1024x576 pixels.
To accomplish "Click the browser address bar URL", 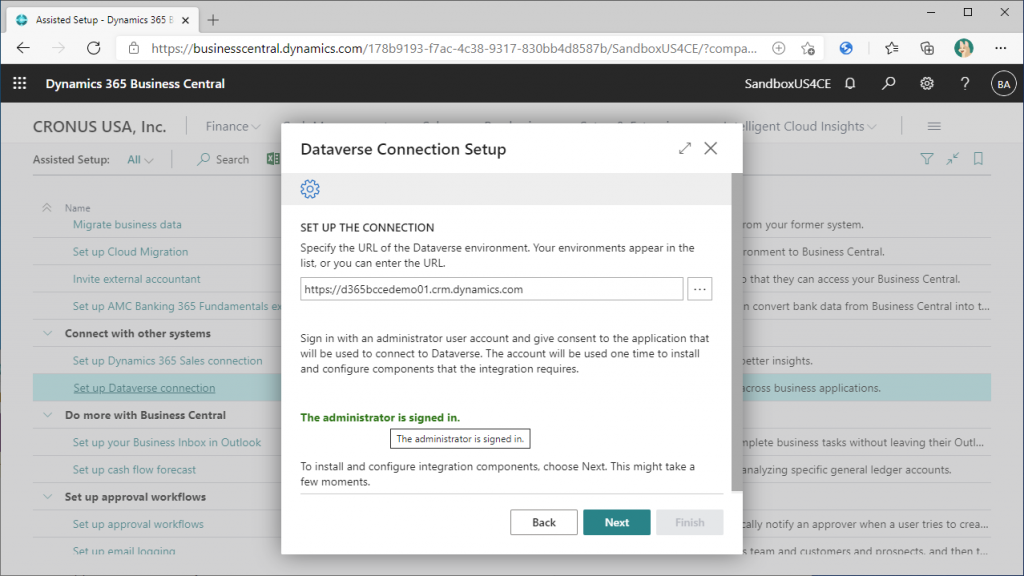I will 454,48.
